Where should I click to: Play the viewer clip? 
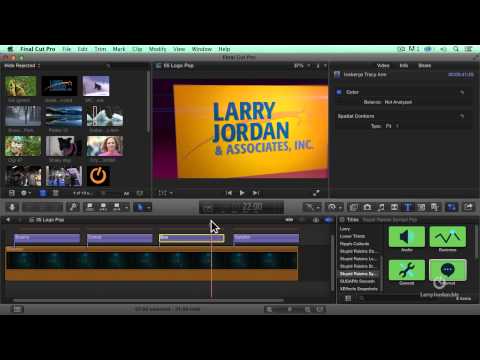(x=242, y=193)
